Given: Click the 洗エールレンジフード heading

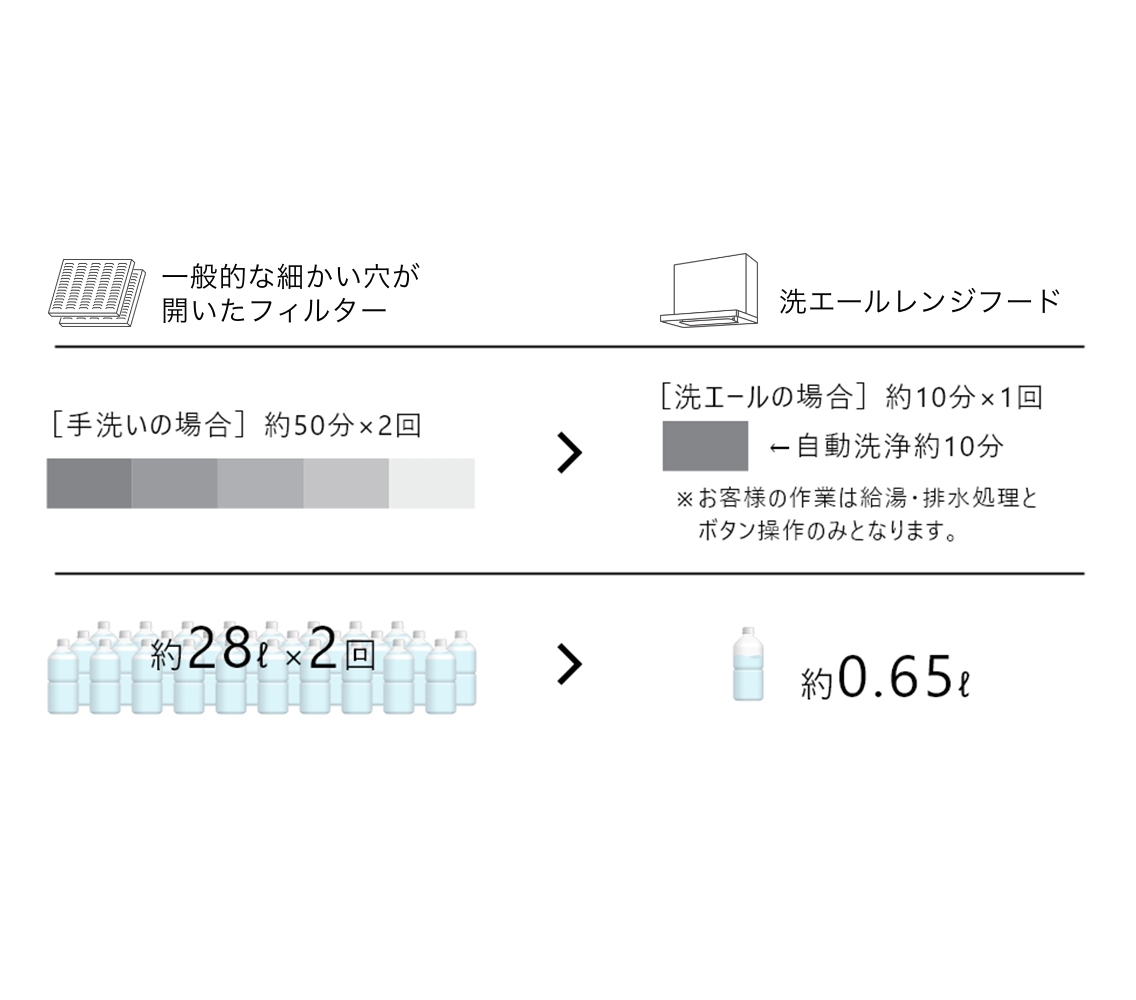Looking at the screenshot, I should click(x=919, y=302).
